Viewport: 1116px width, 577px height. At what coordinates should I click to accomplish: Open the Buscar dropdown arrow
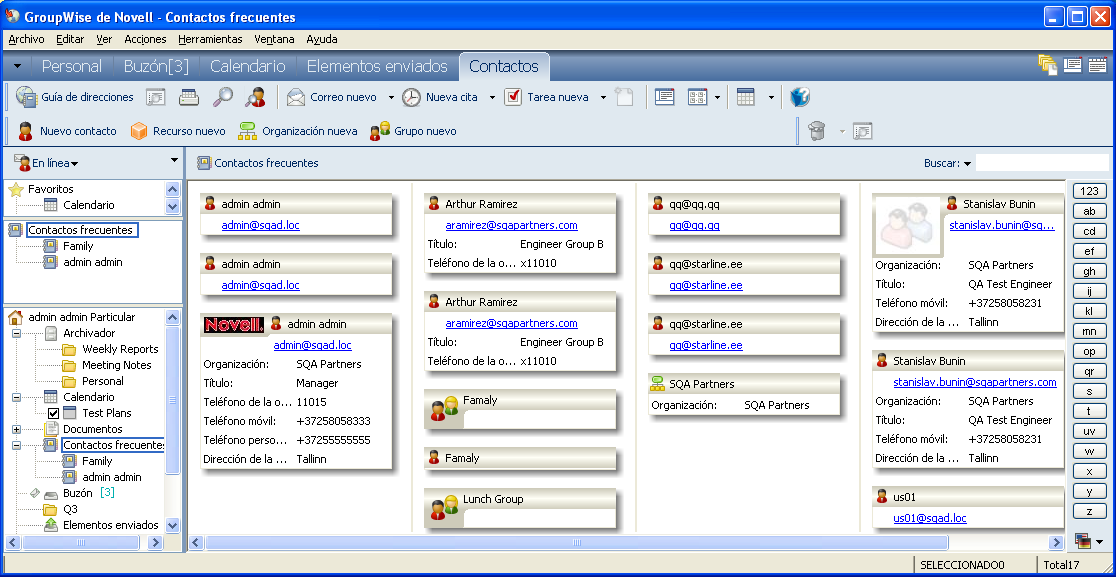tap(967, 164)
